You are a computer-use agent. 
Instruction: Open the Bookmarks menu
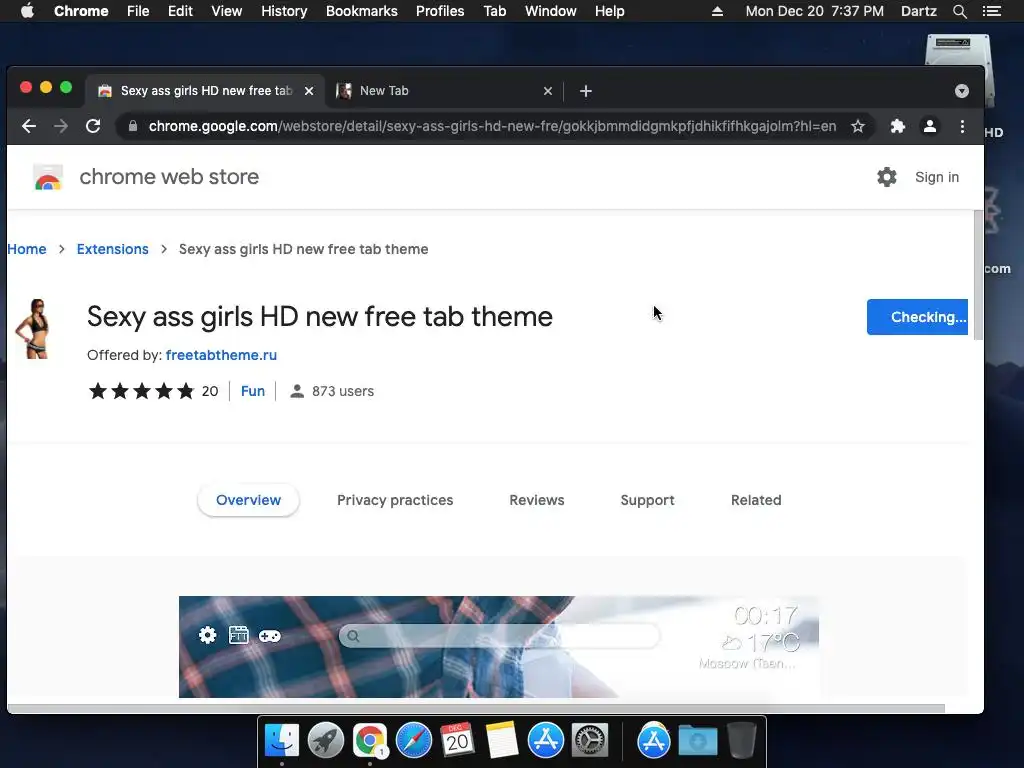362,11
